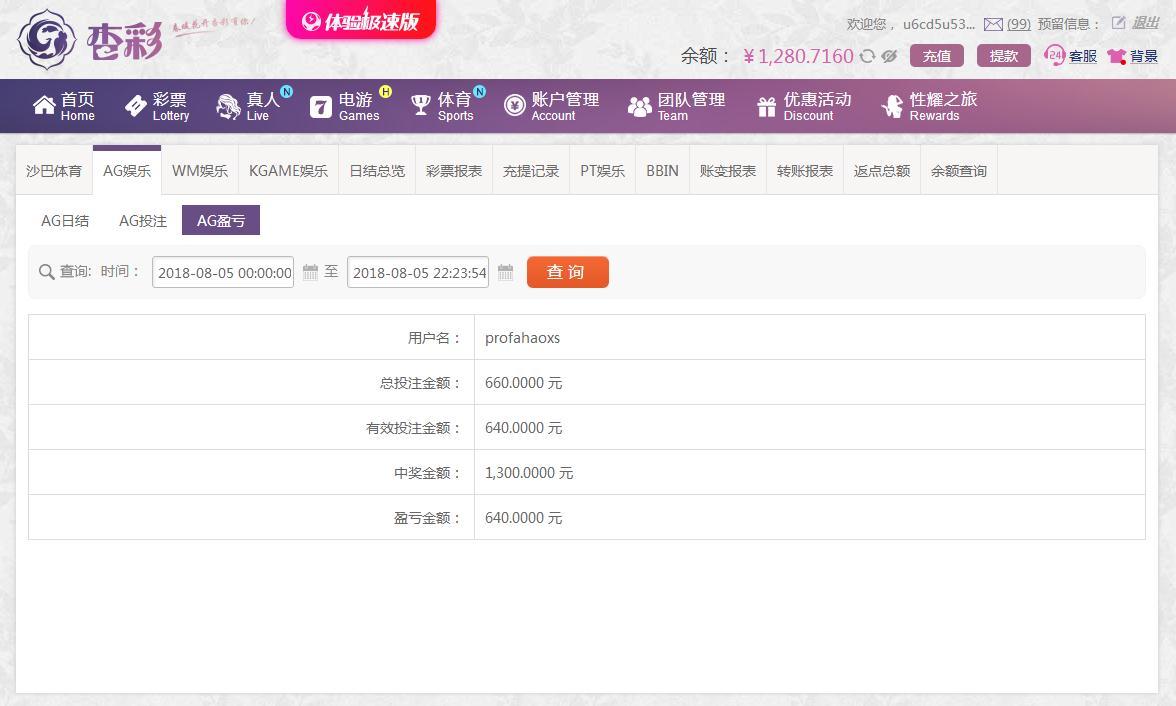The height and width of the screenshot is (706, 1176).
Task: Click the 1,300.0000 元 winnings value
Action: click(x=529, y=473)
